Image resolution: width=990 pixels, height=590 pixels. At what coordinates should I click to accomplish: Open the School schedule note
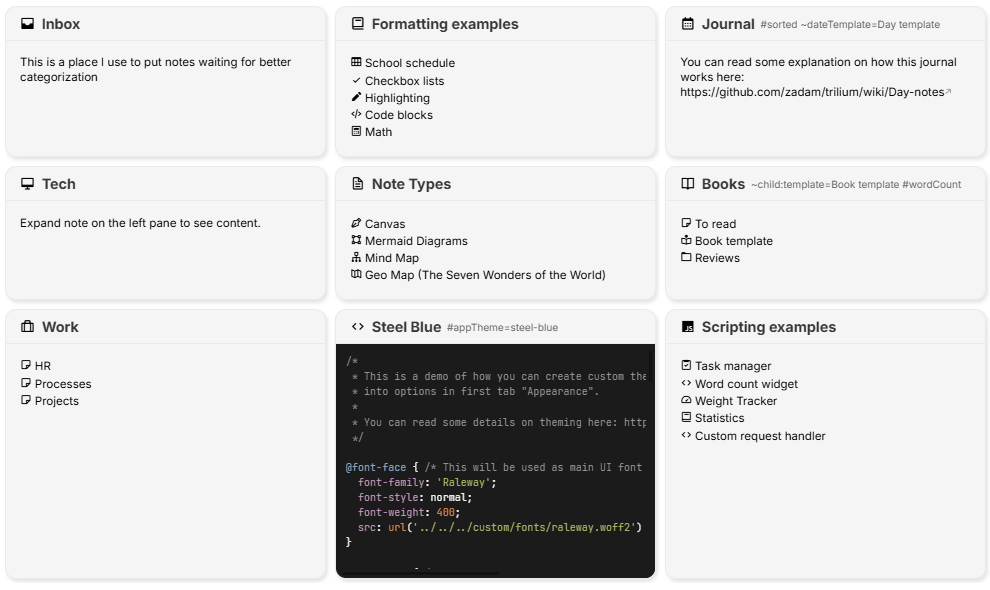coord(409,63)
